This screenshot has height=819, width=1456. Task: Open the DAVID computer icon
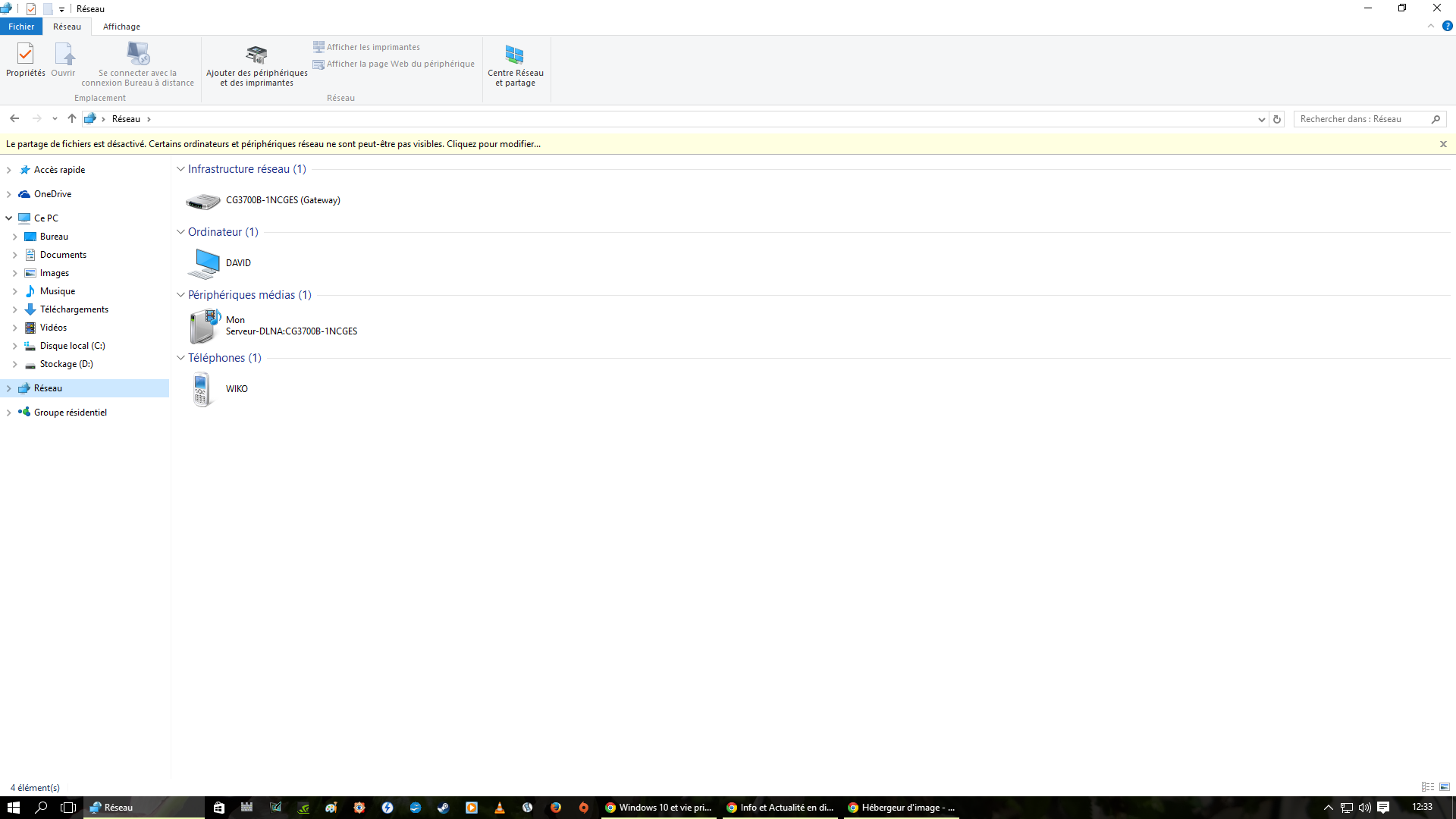(x=204, y=263)
